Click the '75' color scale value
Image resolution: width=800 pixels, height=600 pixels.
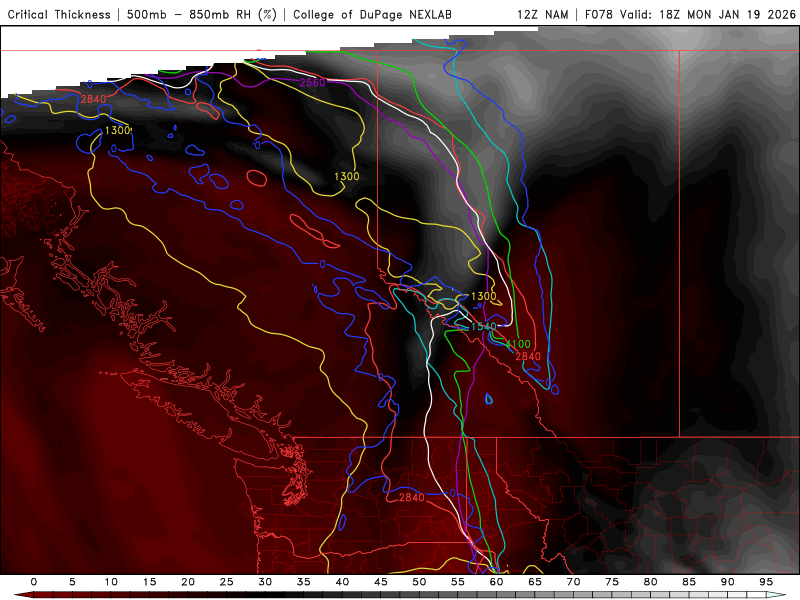(x=612, y=582)
